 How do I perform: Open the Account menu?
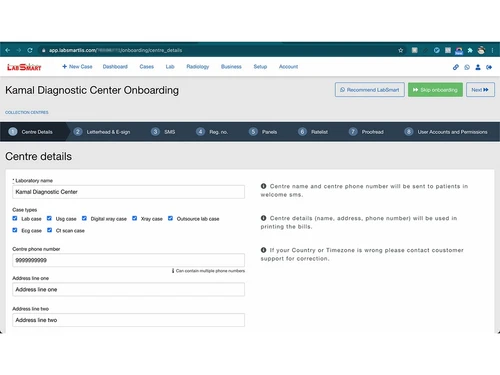(x=288, y=67)
